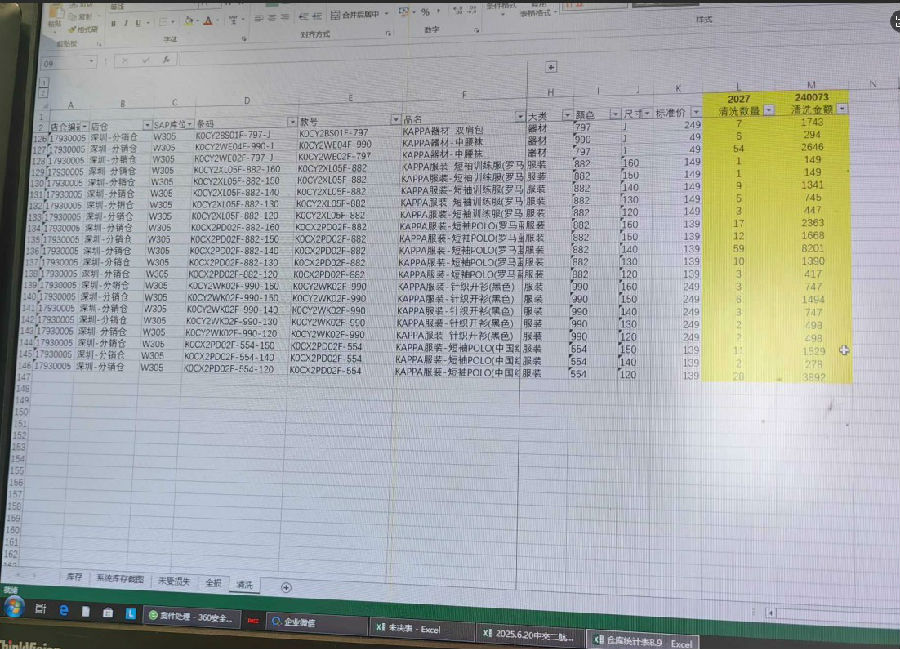Click outline level 1 button

pyautogui.click(x=43, y=82)
